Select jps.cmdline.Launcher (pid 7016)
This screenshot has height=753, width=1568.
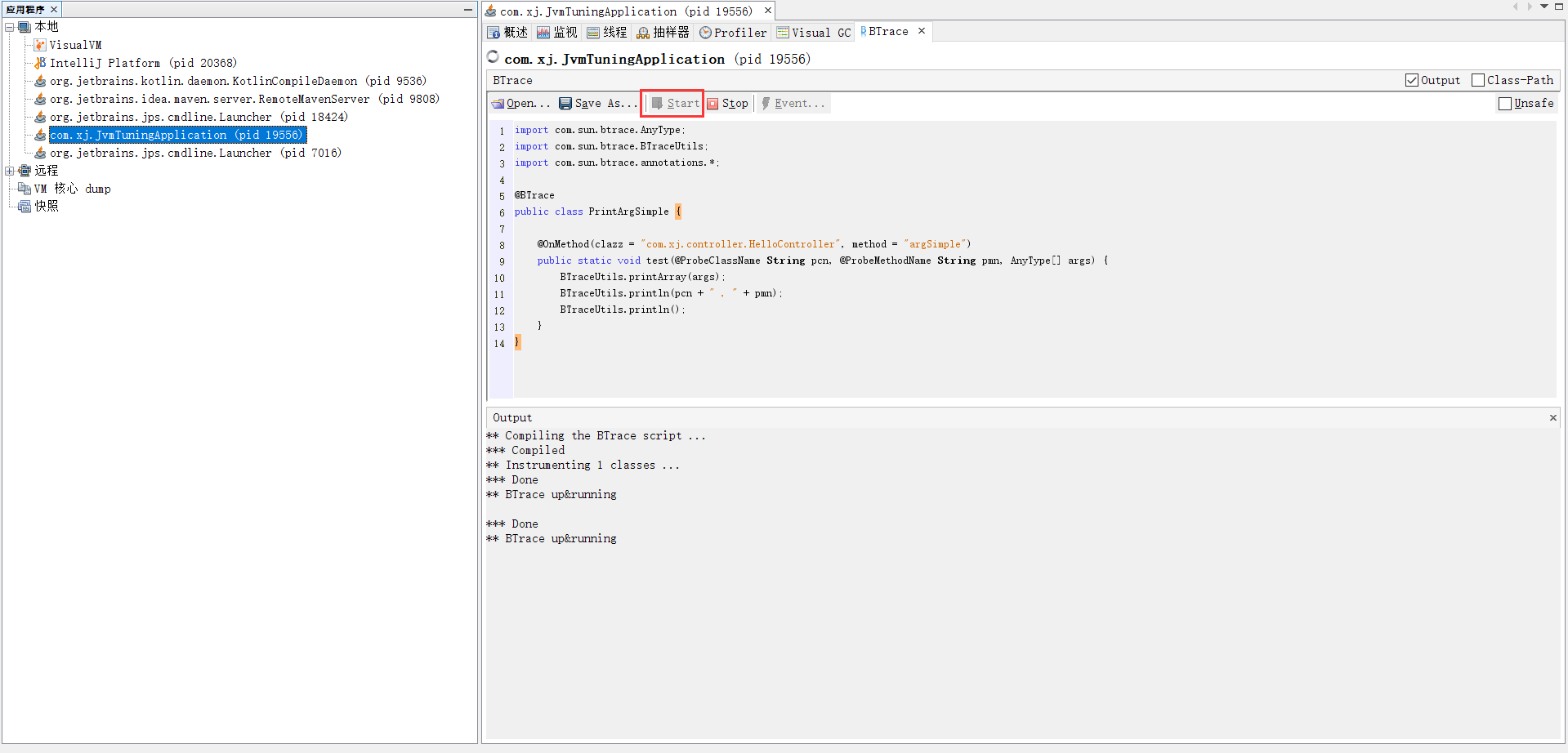click(195, 153)
